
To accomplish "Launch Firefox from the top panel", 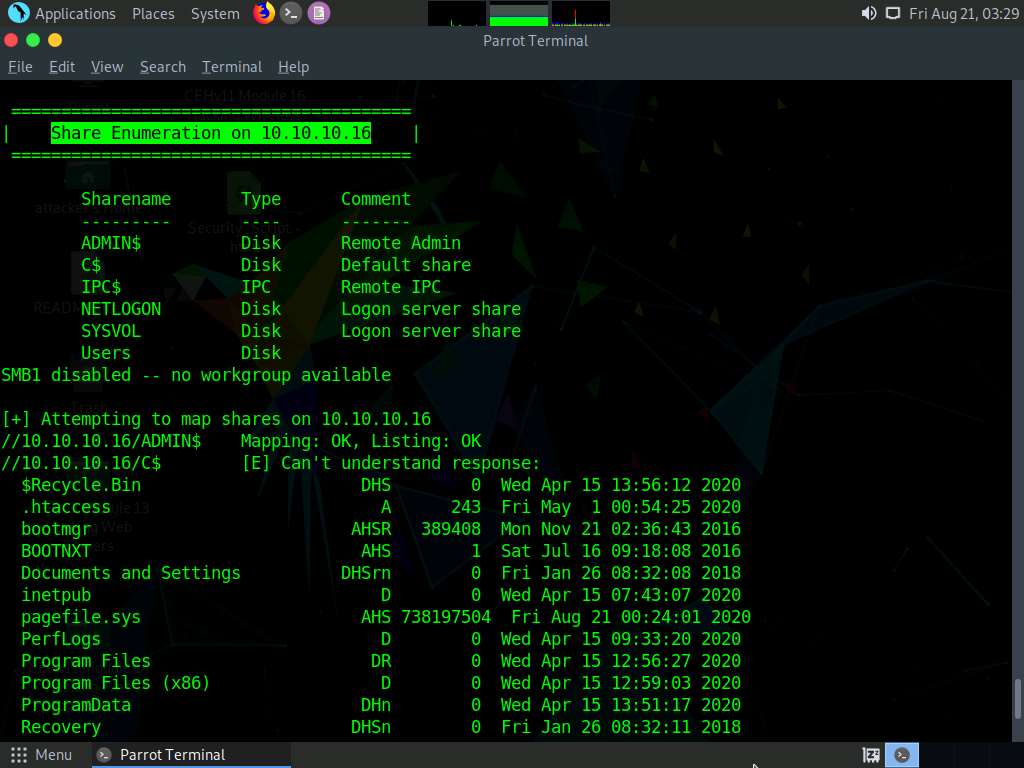I will coord(264,13).
